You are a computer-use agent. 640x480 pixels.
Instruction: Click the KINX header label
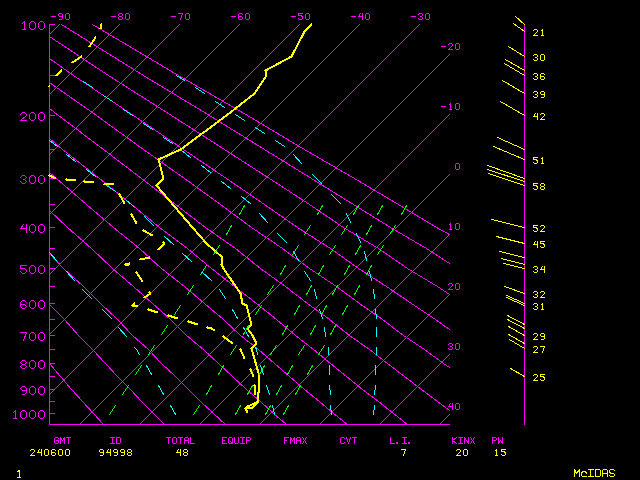pyautogui.click(x=462, y=440)
